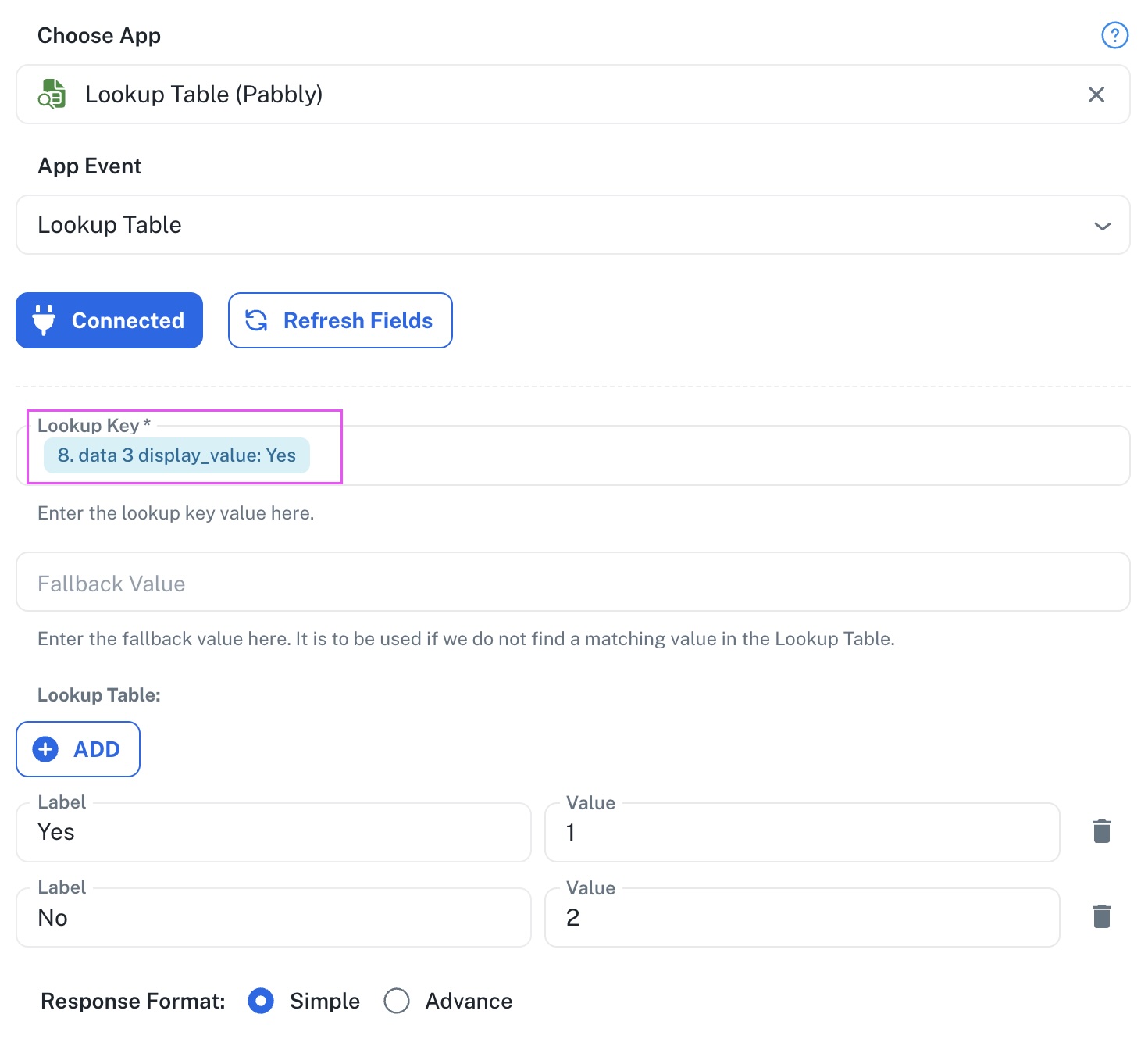Edit the Value field containing 2

pyautogui.click(x=802, y=918)
